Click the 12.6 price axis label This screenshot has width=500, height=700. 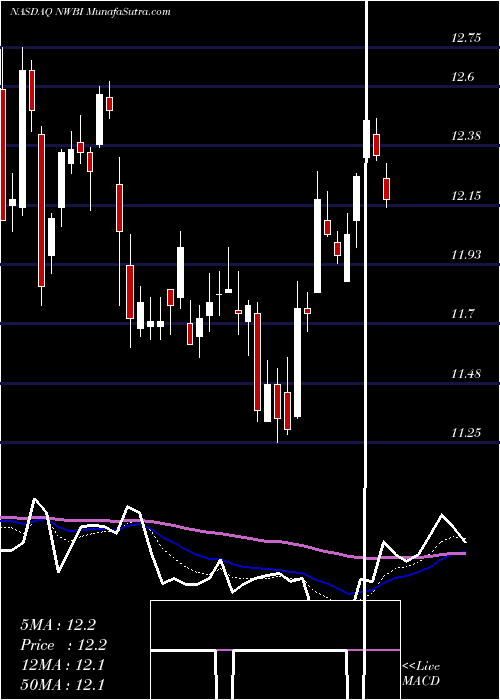462,77
